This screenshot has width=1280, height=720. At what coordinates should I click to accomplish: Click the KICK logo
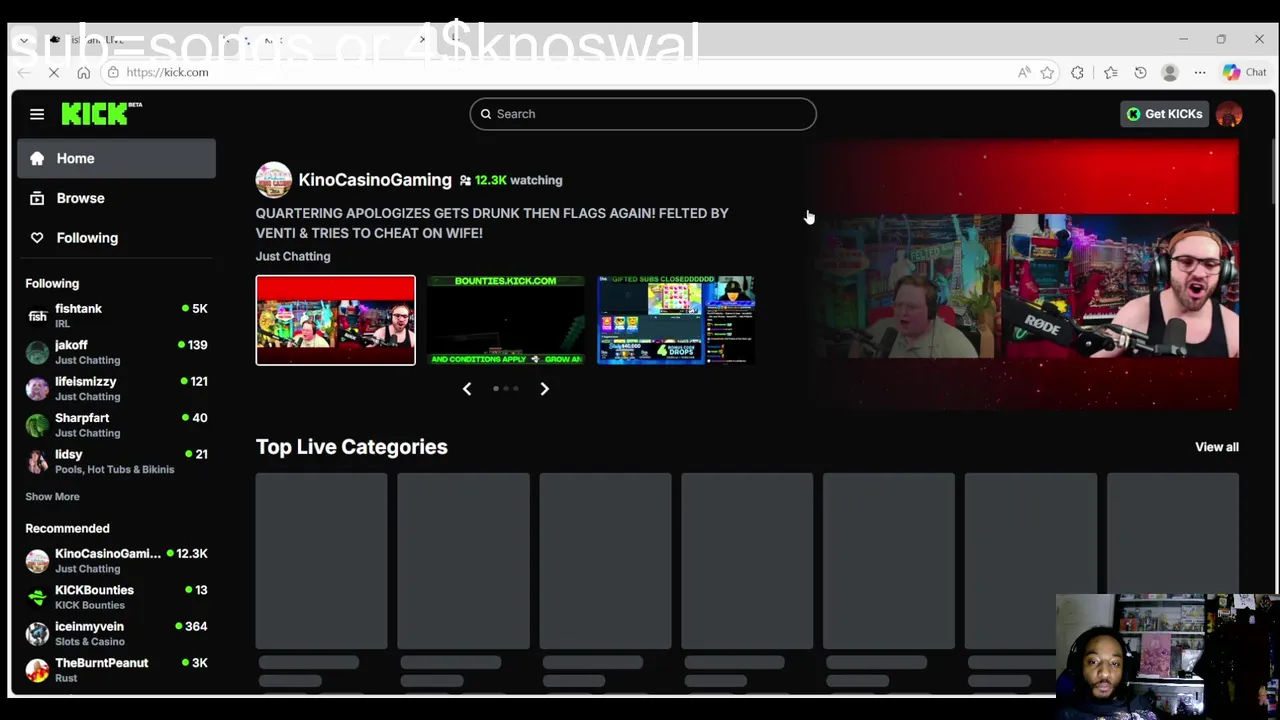[x=101, y=114]
